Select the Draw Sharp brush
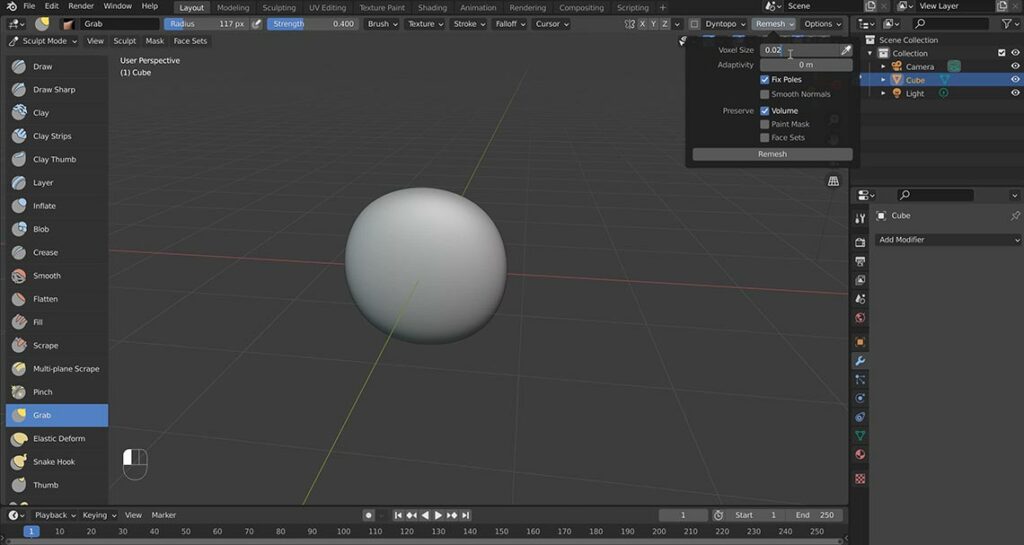This screenshot has height=545, width=1024. pyautogui.click(x=57, y=89)
